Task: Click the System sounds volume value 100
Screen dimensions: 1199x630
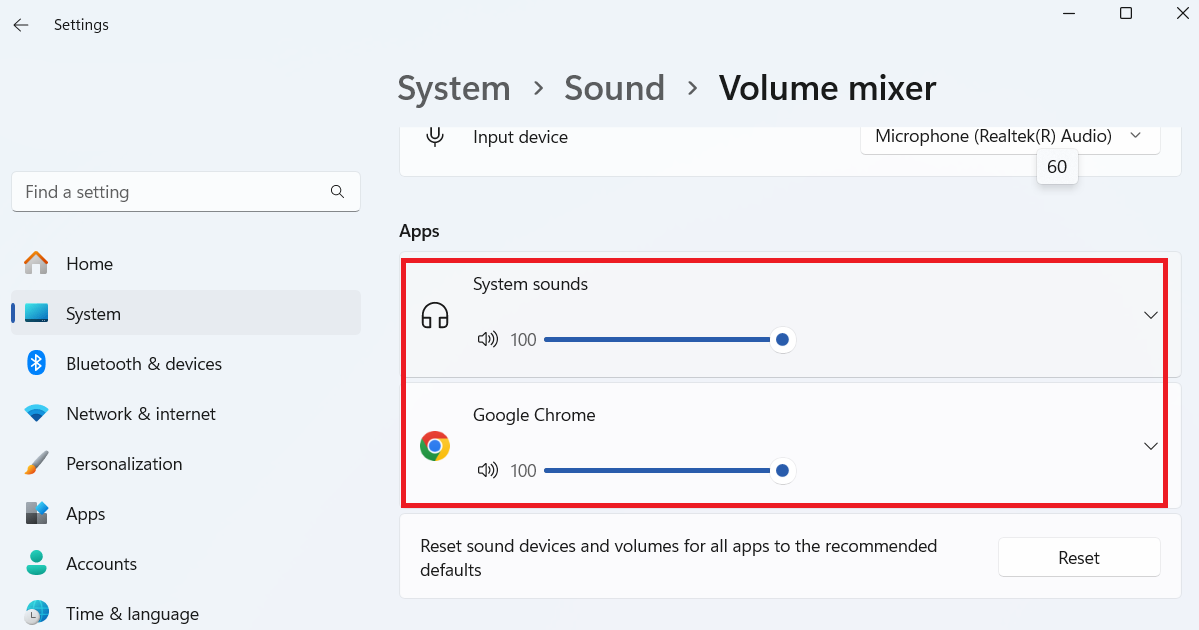Action: pyautogui.click(x=523, y=339)
